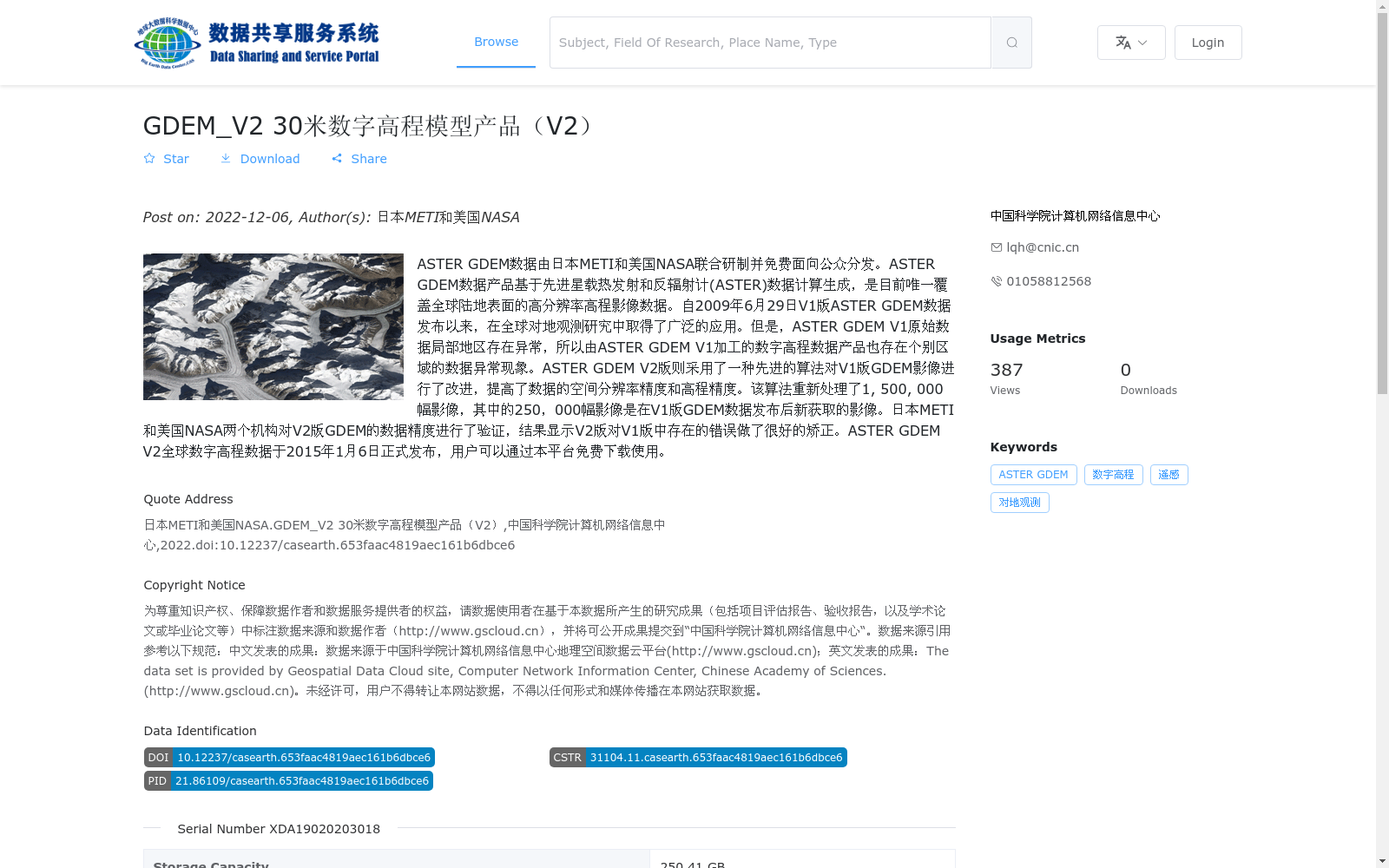Open the language selector dropdown

click(1131, 43)
